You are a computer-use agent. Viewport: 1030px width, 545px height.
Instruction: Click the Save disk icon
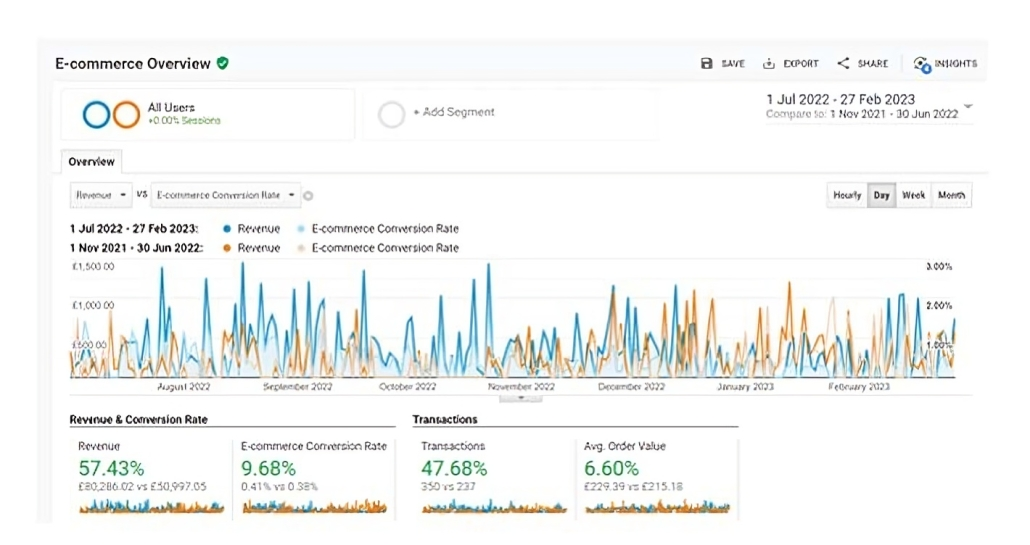pos(707,64)
